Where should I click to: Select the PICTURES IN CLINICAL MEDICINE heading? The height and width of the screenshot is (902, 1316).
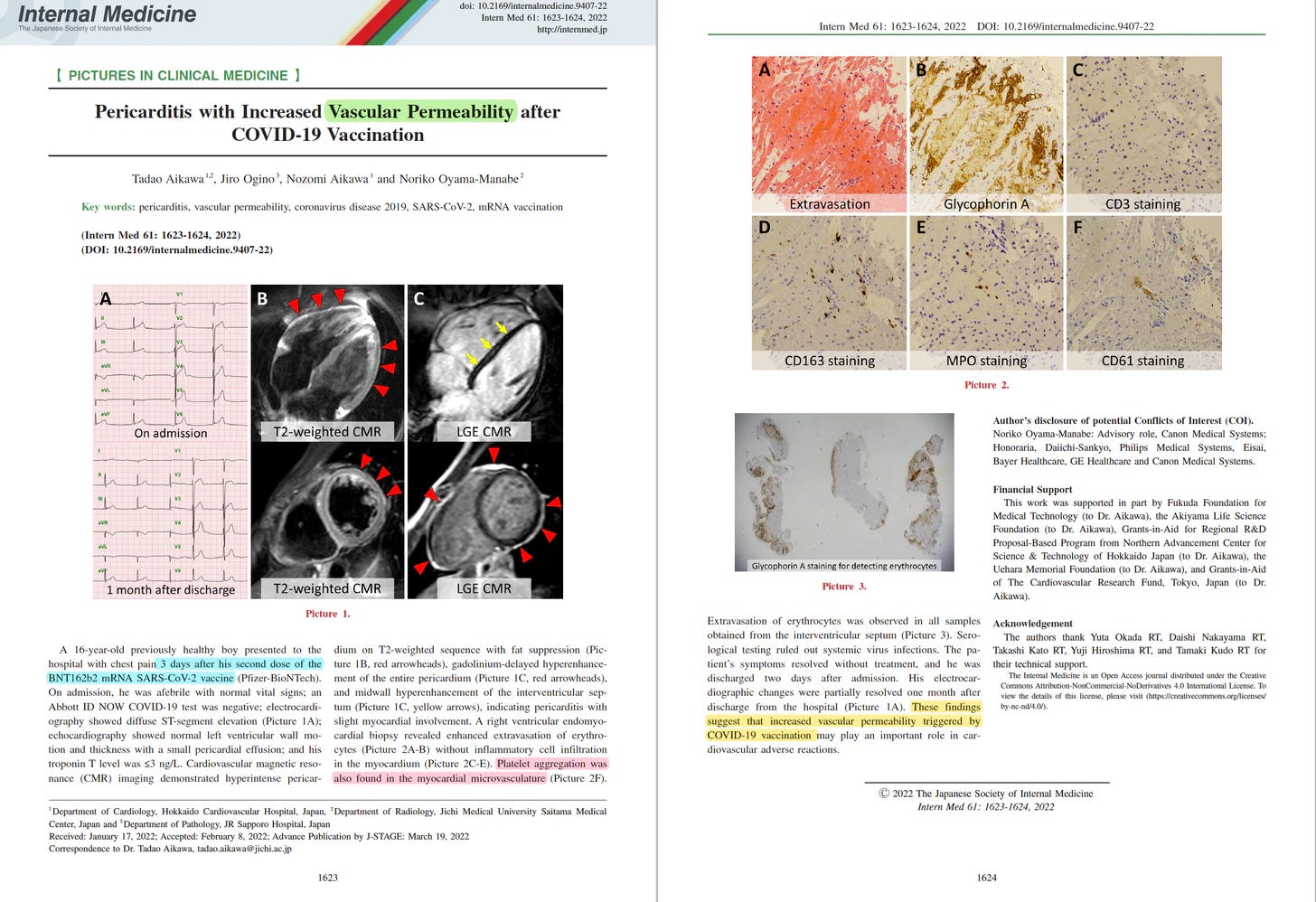coord(178,75)
